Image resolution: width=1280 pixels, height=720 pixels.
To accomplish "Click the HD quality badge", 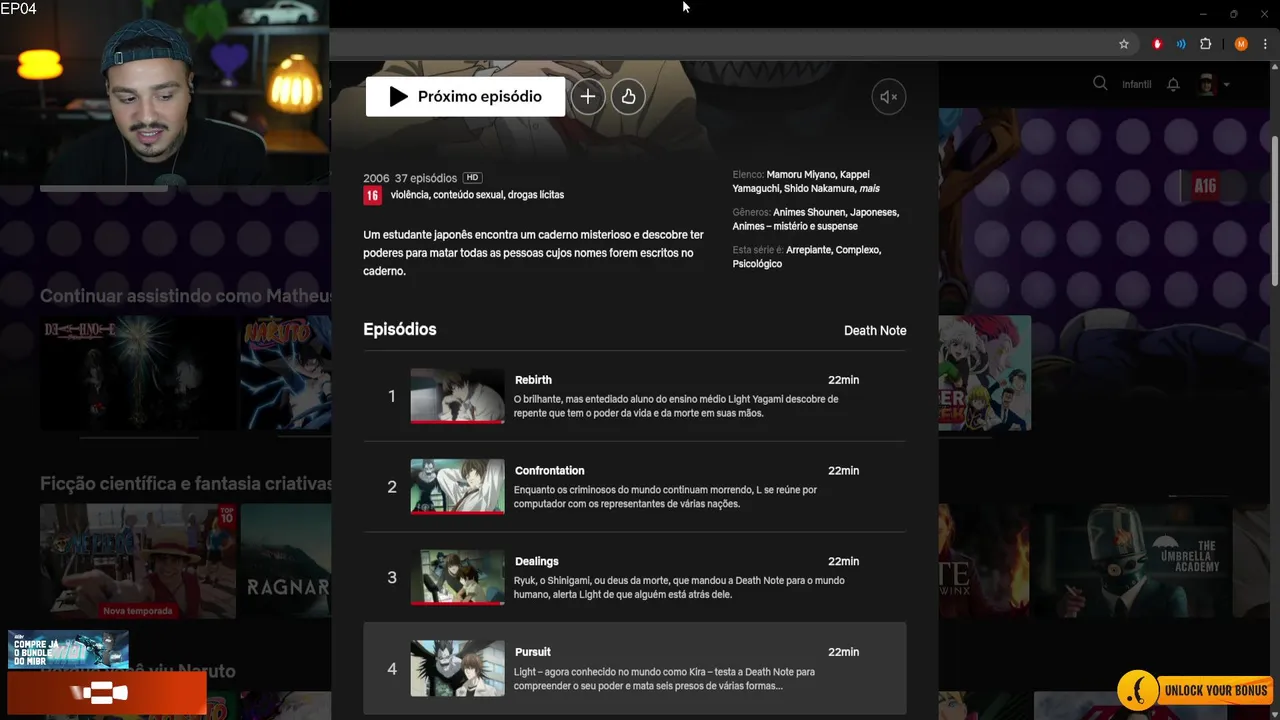I will (x=472, y=178).
